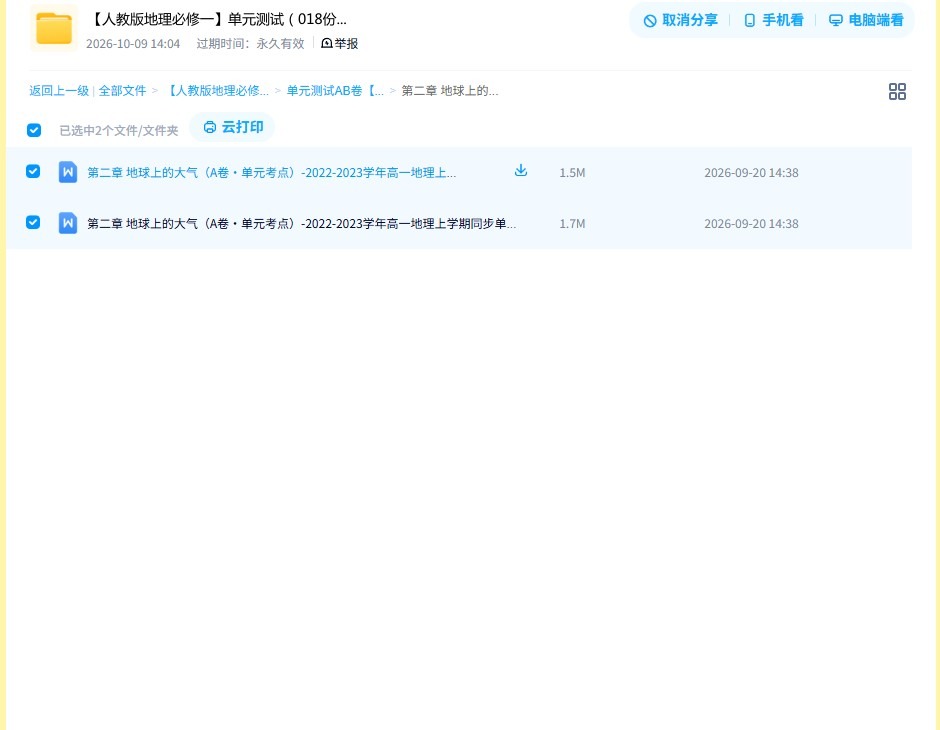Click the current folder 第二章 地球上的... breadcrumb

450,91
